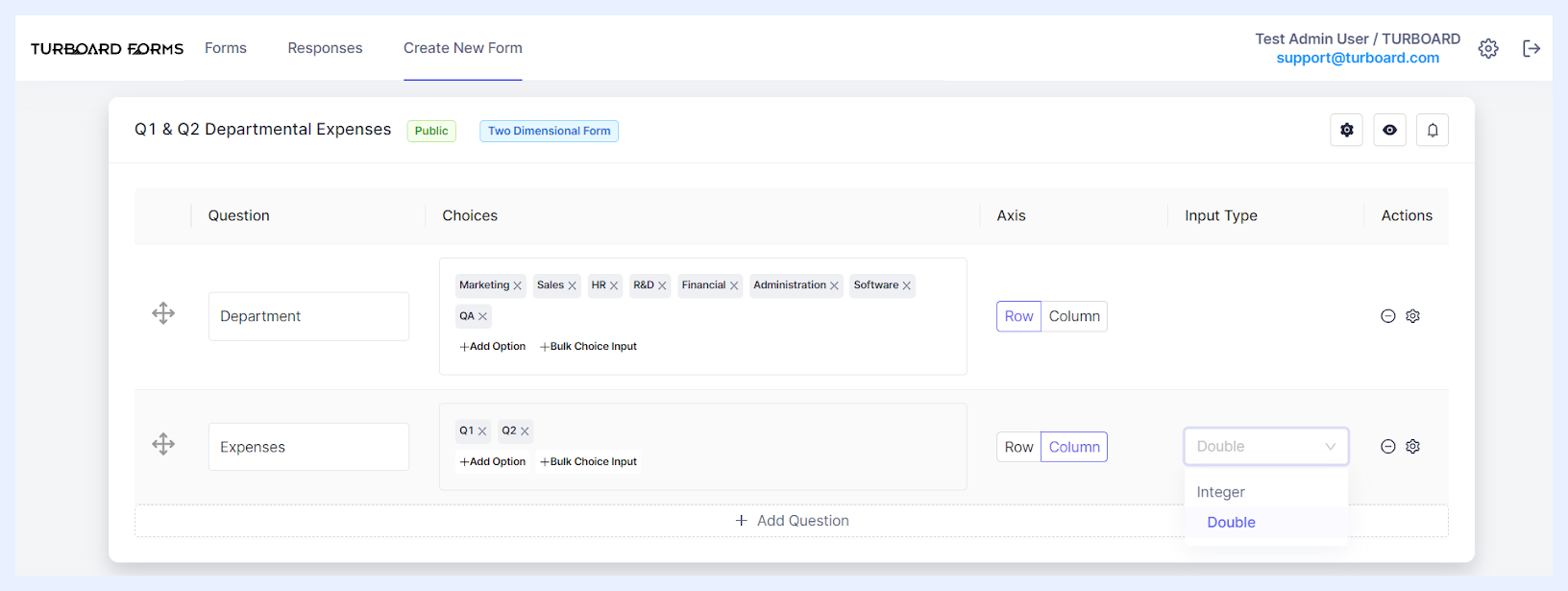Remove the Financial choice tag
Viewport: 1568px width, 591px height.
[x=734, y=285]
